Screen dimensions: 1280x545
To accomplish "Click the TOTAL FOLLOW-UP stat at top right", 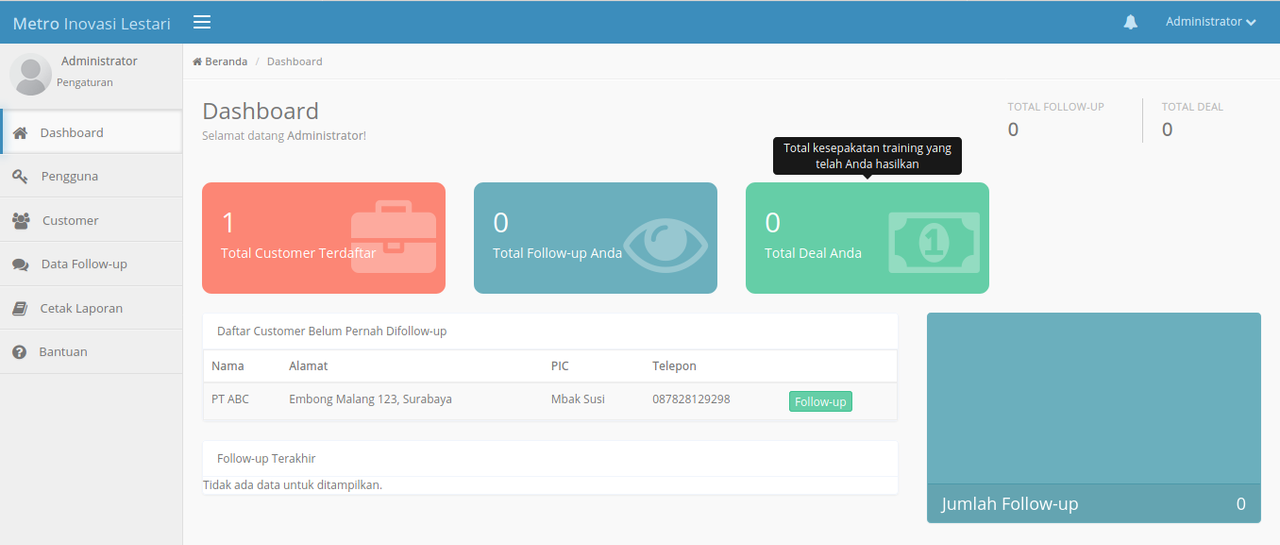I will coord(1056,120).
